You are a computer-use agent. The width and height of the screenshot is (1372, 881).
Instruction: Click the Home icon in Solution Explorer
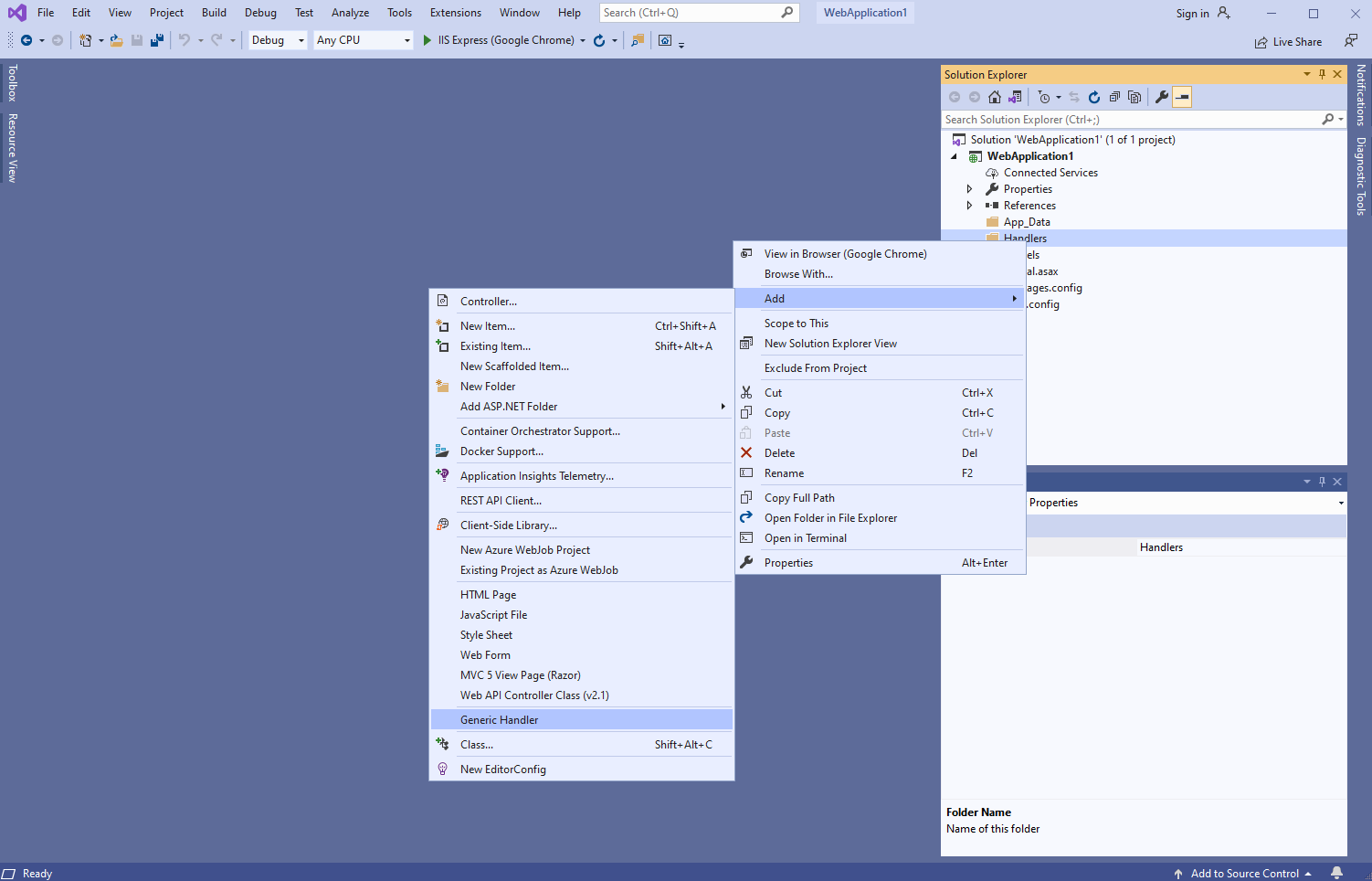coord(995,97)
